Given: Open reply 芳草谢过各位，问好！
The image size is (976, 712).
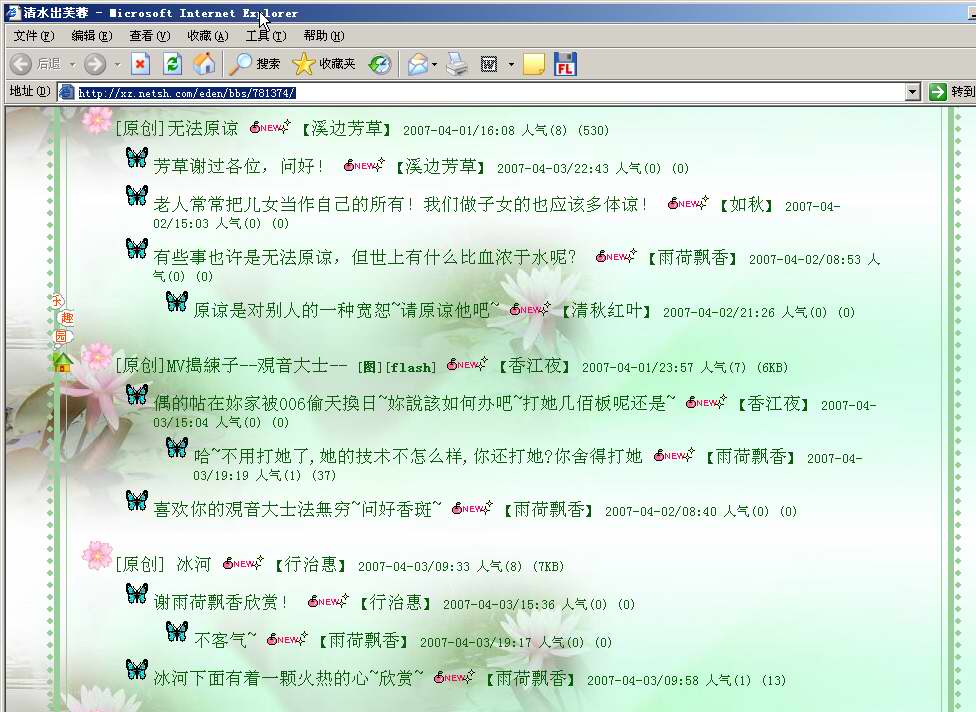Looking at the screenshot, I should coord(240,166).
